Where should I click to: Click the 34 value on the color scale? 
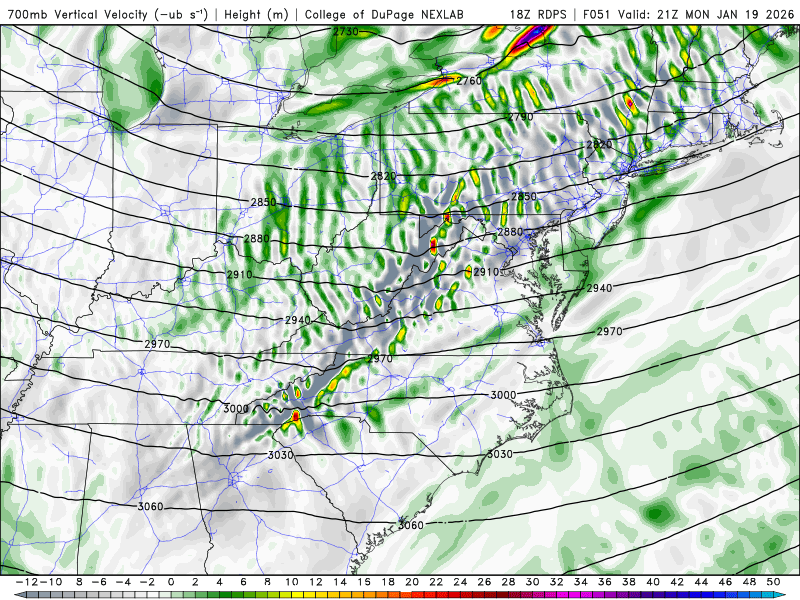tap(581, 582)
